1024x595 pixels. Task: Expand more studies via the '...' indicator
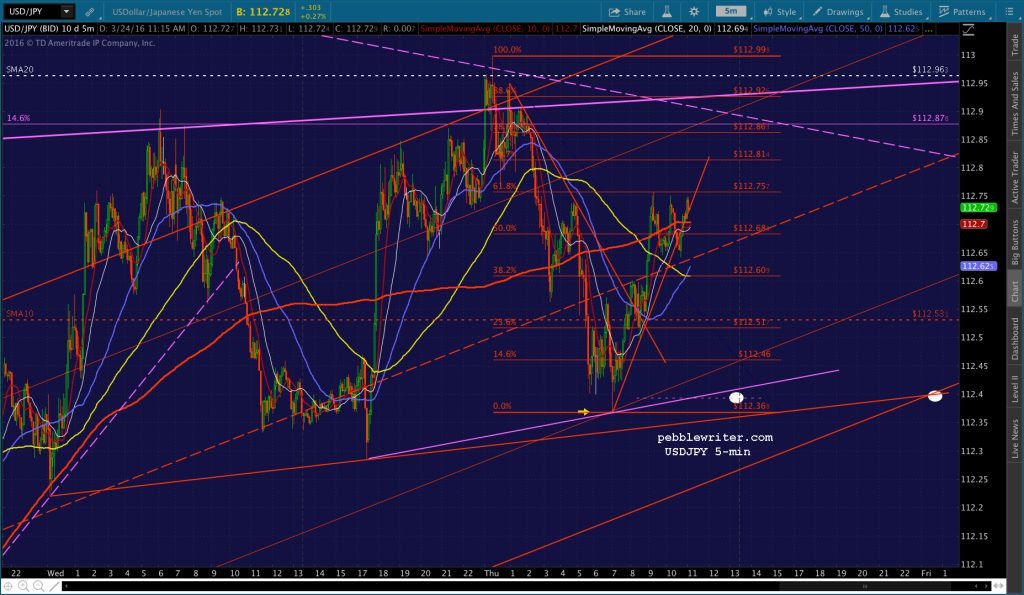pyautogui.click(x=929, y=29)
